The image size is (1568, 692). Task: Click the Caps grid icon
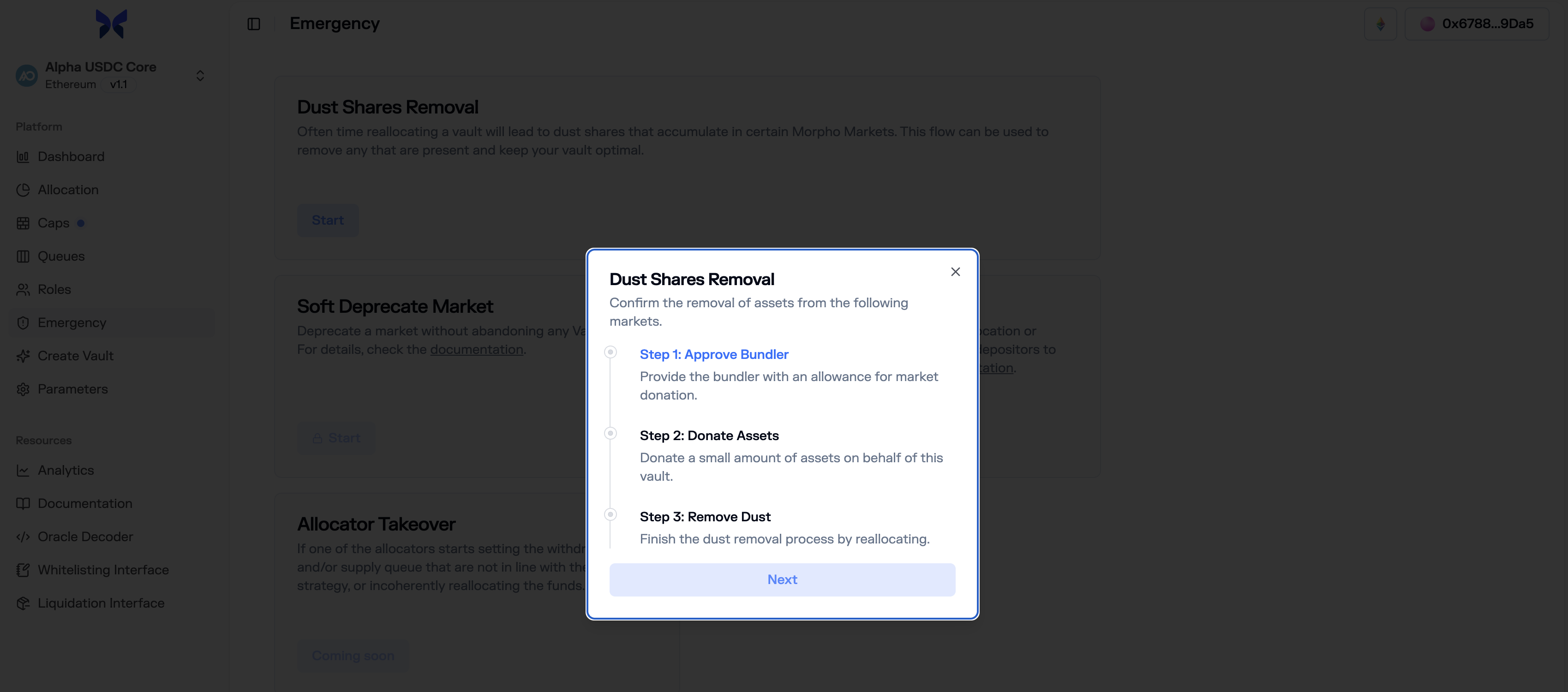(x=23, y=223)
